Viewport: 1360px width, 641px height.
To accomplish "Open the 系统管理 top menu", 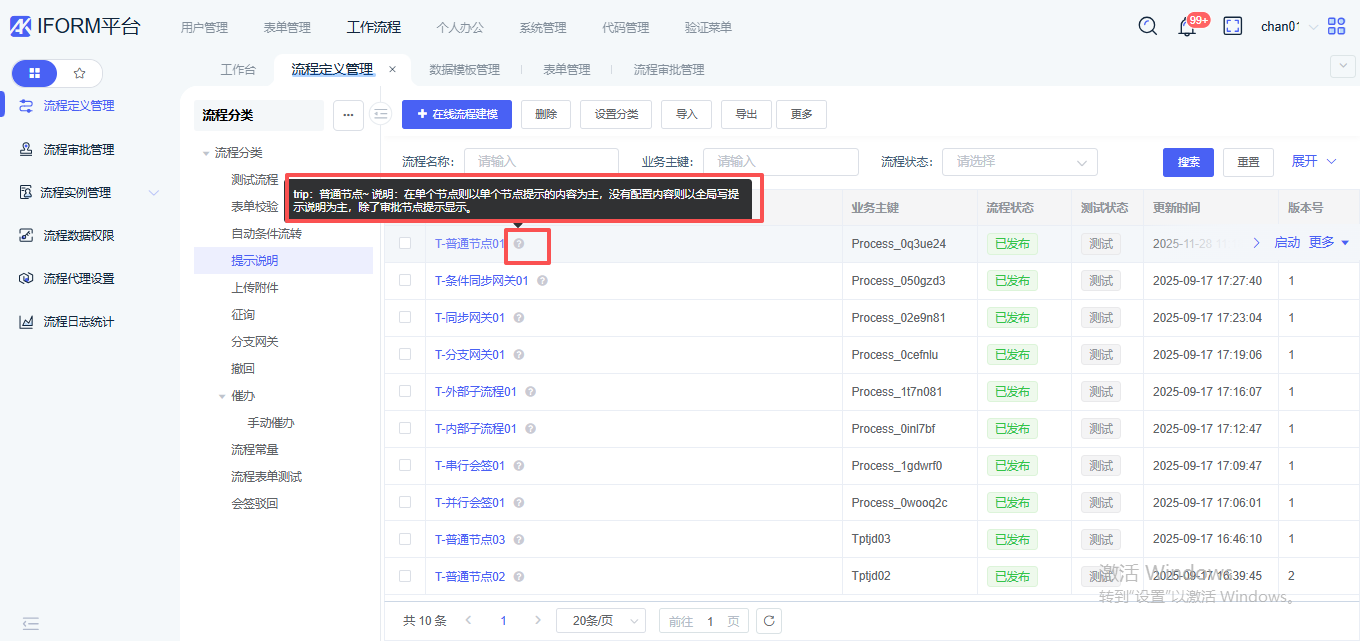I will [x=542, y=28].
